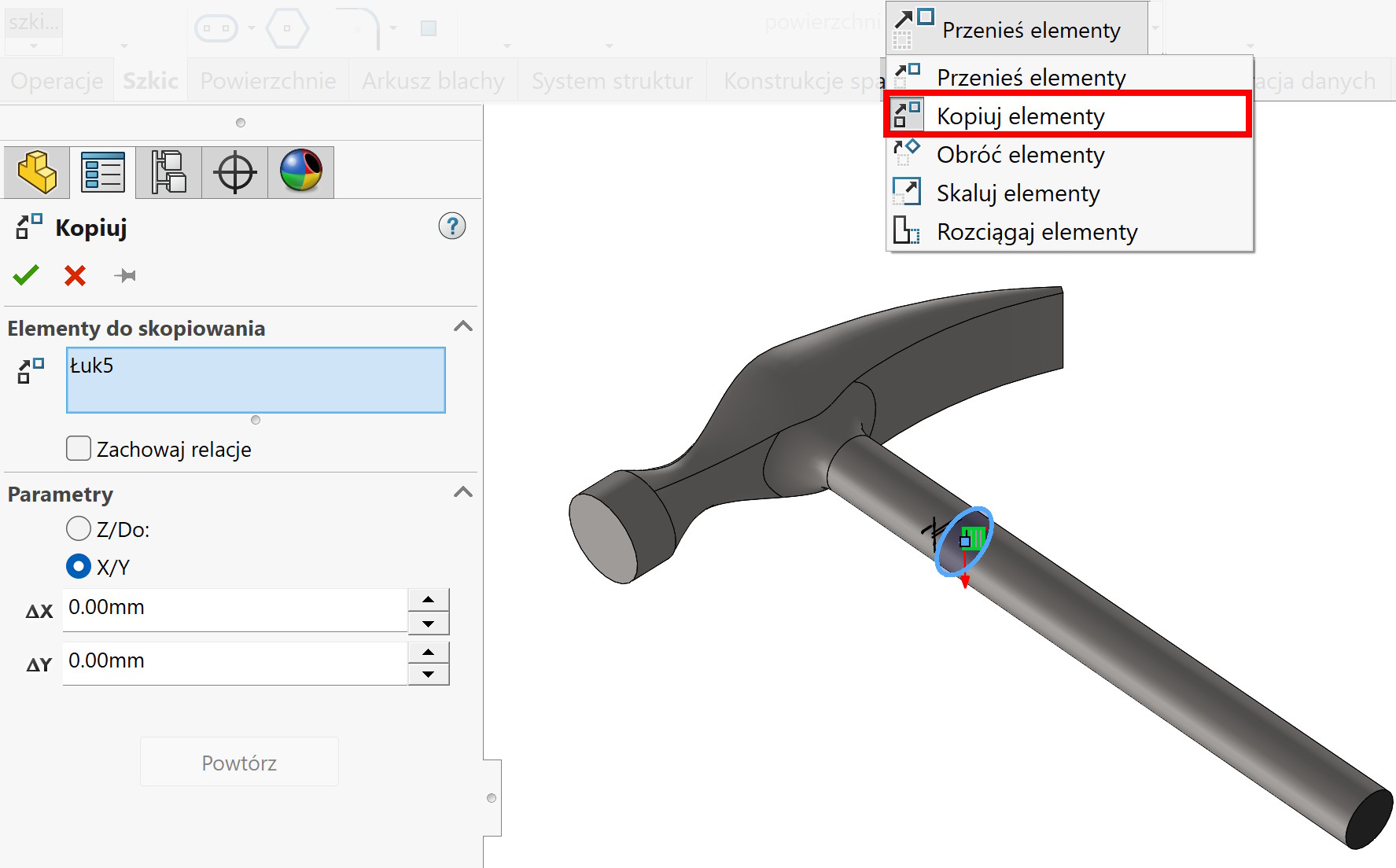Select the Z/Do radio option
The height and width of the screenshot is (868, 1396).
[x=79, y=529]
